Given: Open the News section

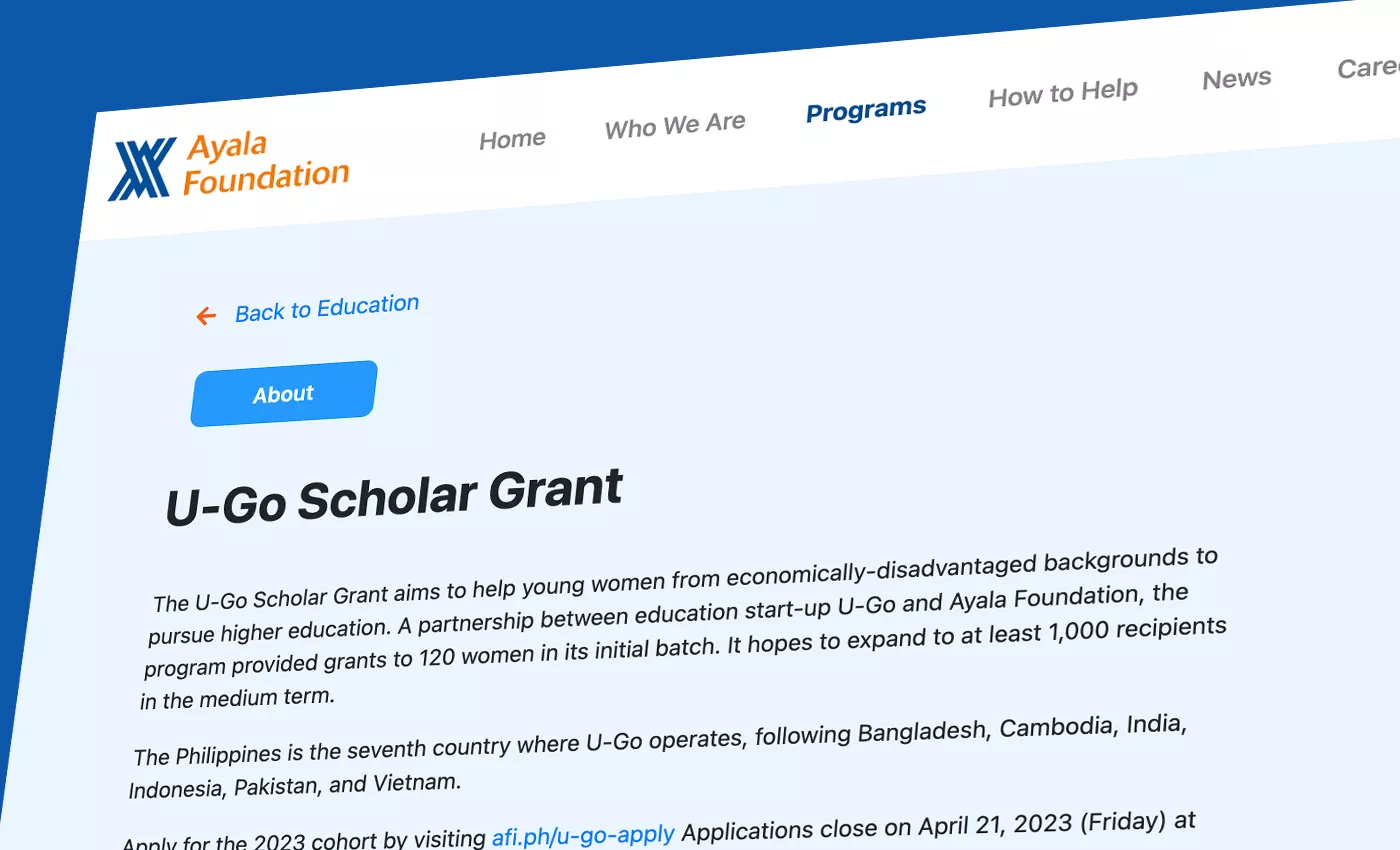Looking at the screenshot, I should (1236, 78).
